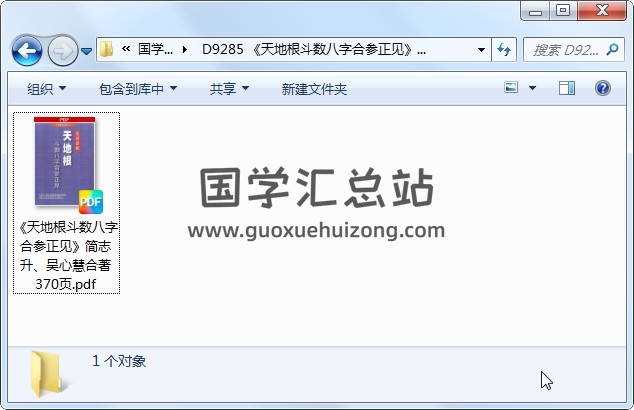Open the 共享 dropdown menu
The height and width of the screenshot is (410, 634).
coord(229,89)
